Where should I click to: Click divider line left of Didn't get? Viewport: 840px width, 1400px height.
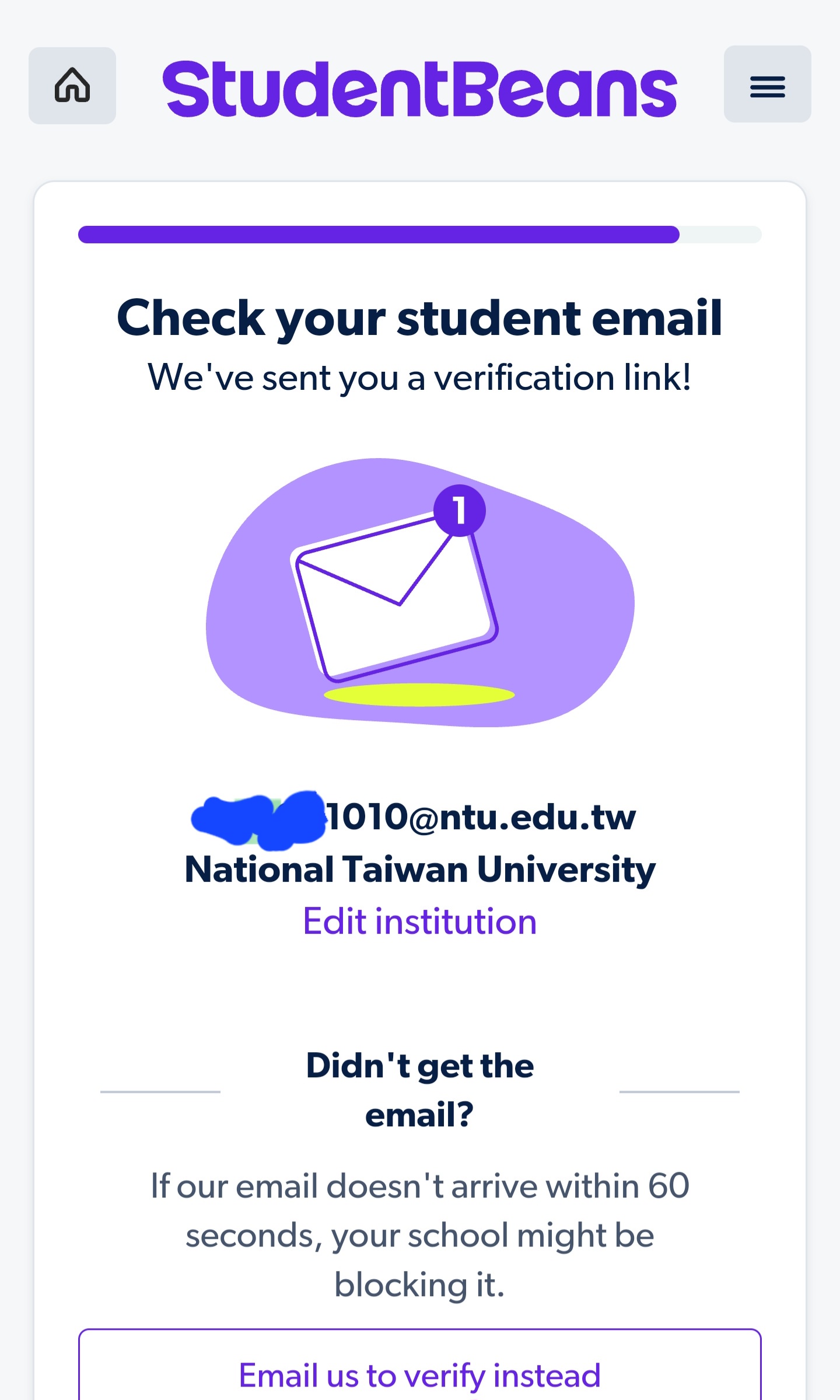(x=160, y=1091)
